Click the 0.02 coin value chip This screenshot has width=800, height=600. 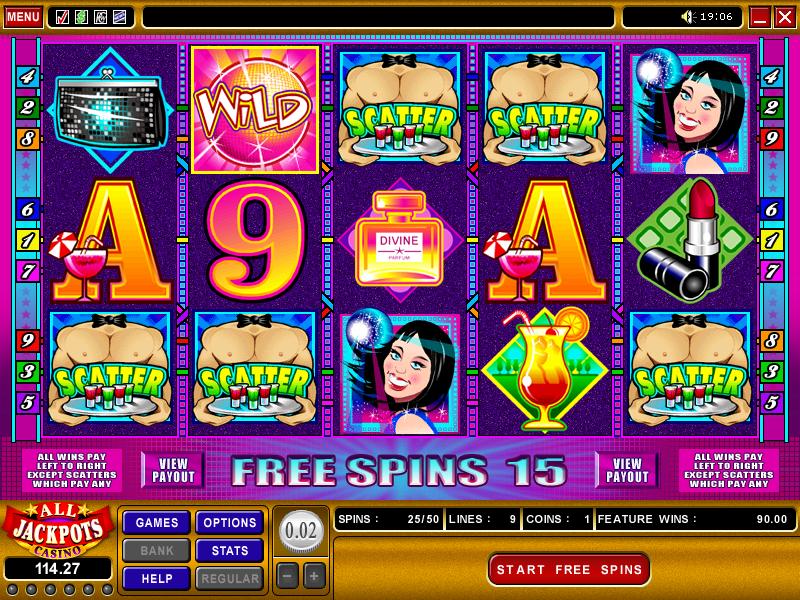301,531
